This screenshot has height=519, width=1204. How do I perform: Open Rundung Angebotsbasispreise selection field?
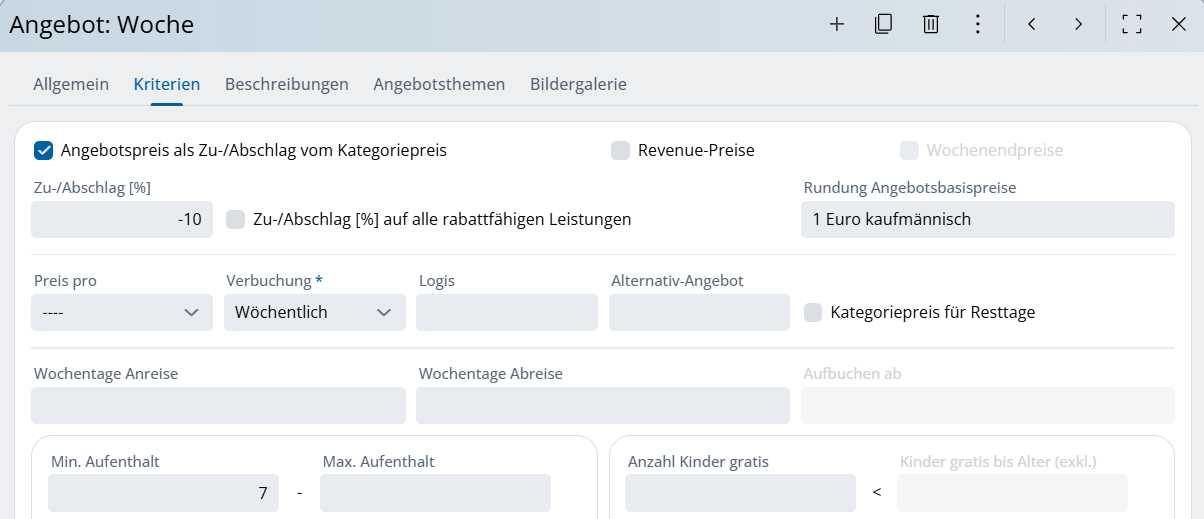tap(988, 219)
